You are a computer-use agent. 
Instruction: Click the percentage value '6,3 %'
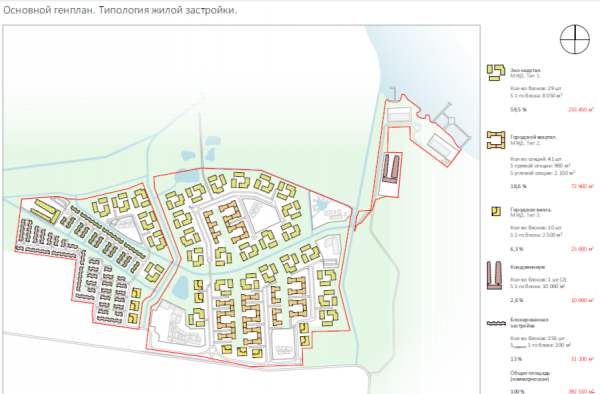517,249
